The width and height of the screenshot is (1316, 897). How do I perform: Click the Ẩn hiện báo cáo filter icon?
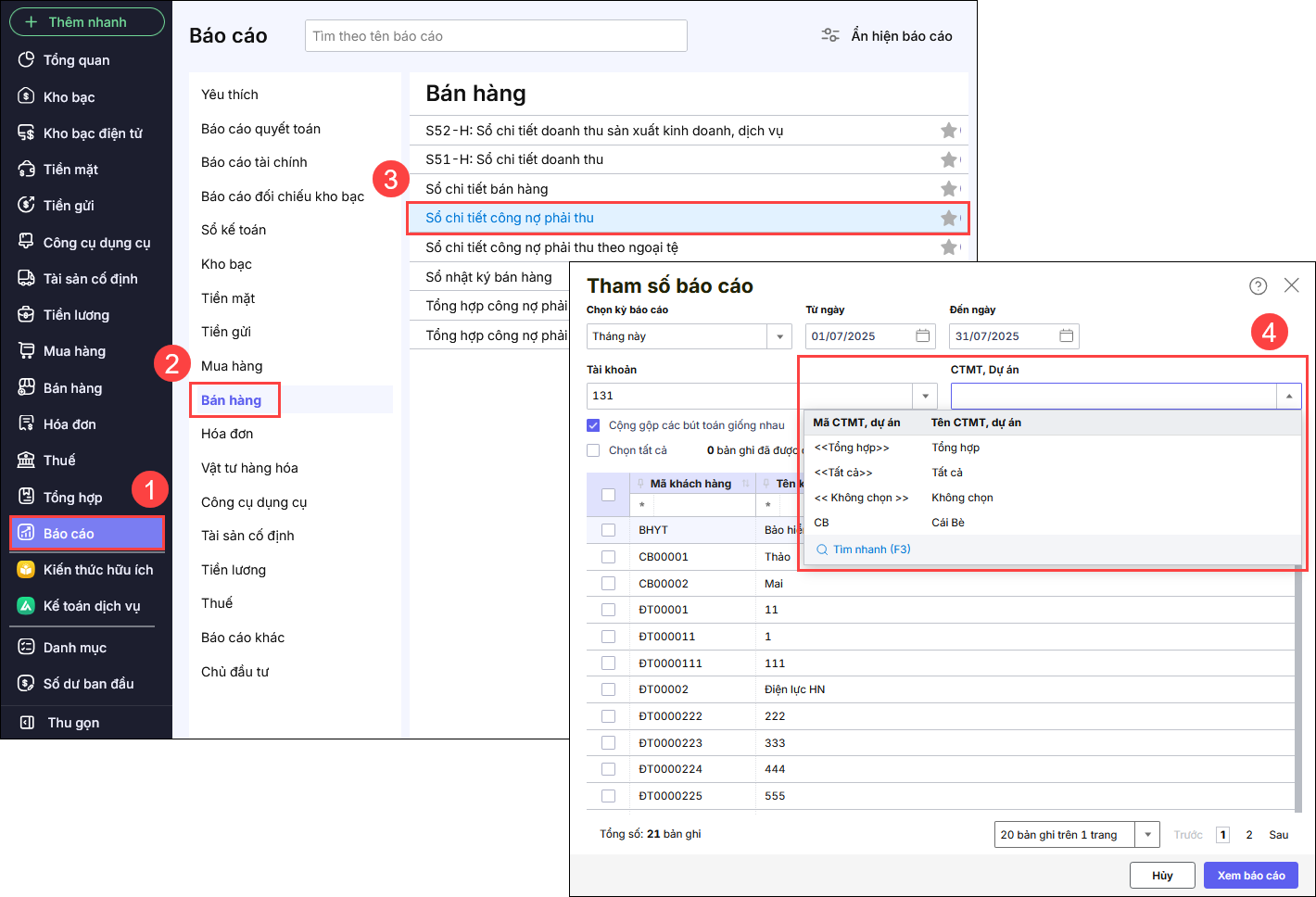point(830,35)
